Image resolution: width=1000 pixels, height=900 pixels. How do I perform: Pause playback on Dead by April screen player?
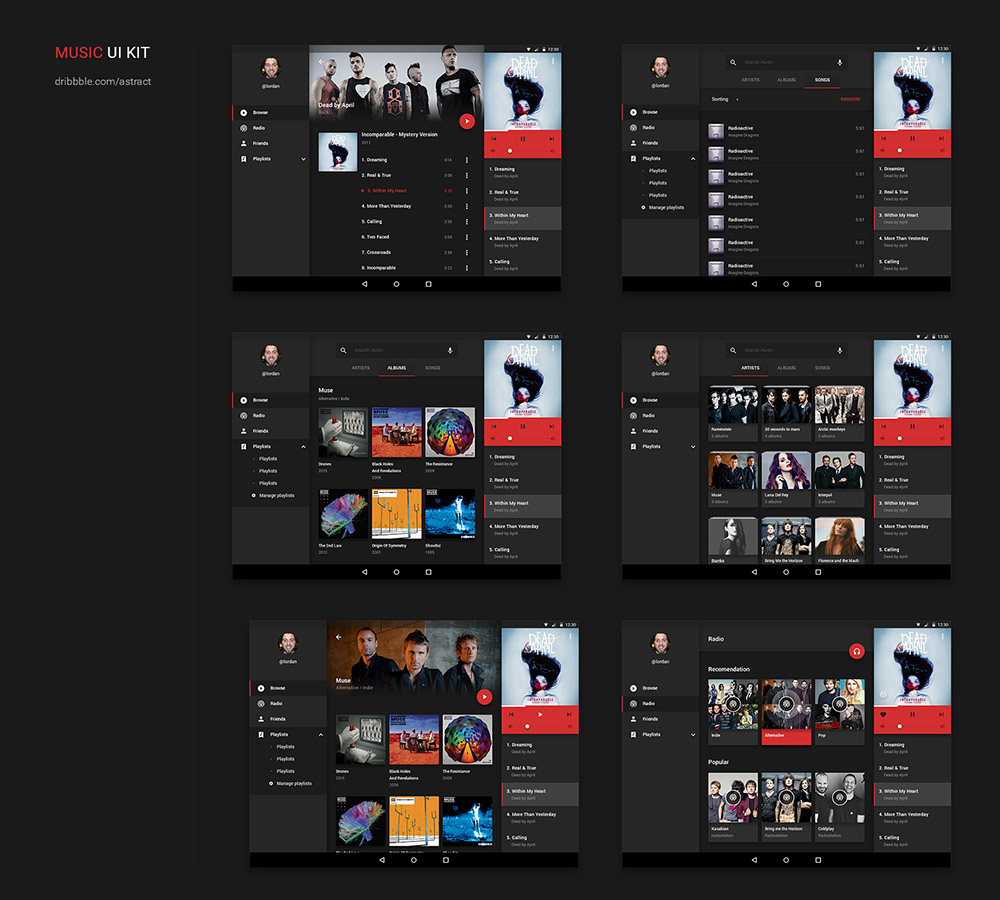click(522, 138)
